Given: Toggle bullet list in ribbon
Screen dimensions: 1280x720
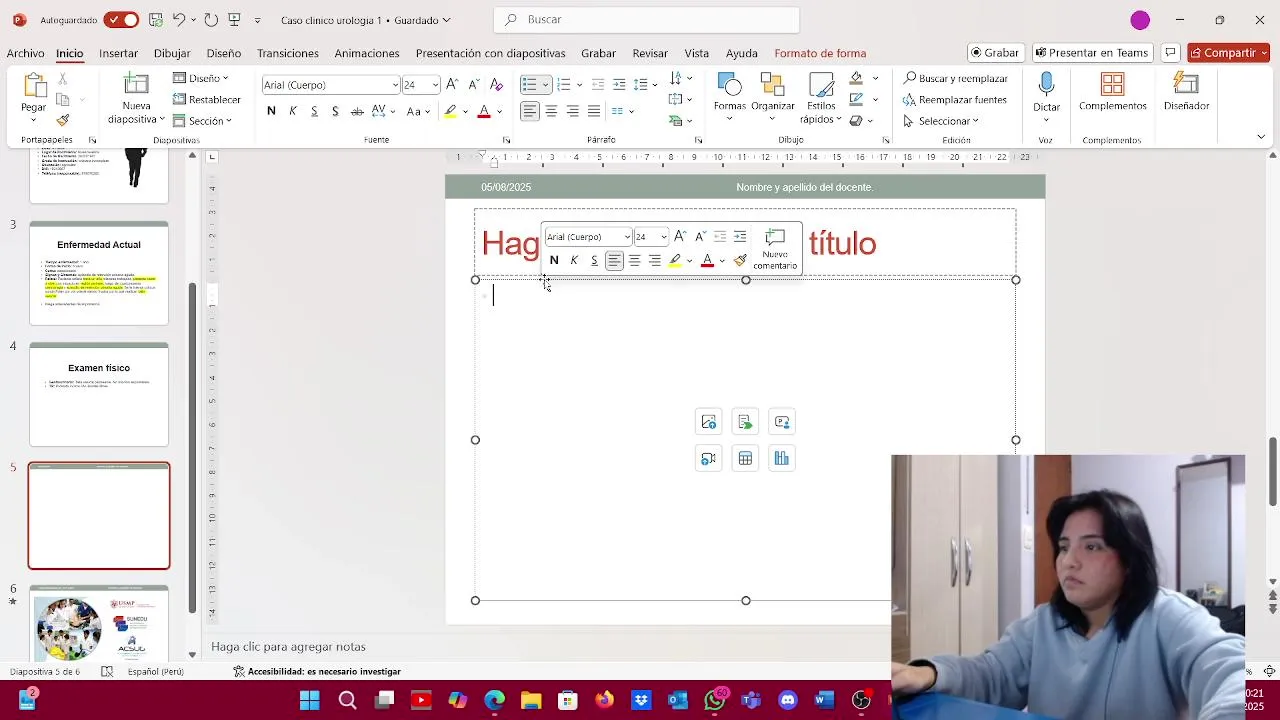Looking at the screenshot, I should 529,85.
